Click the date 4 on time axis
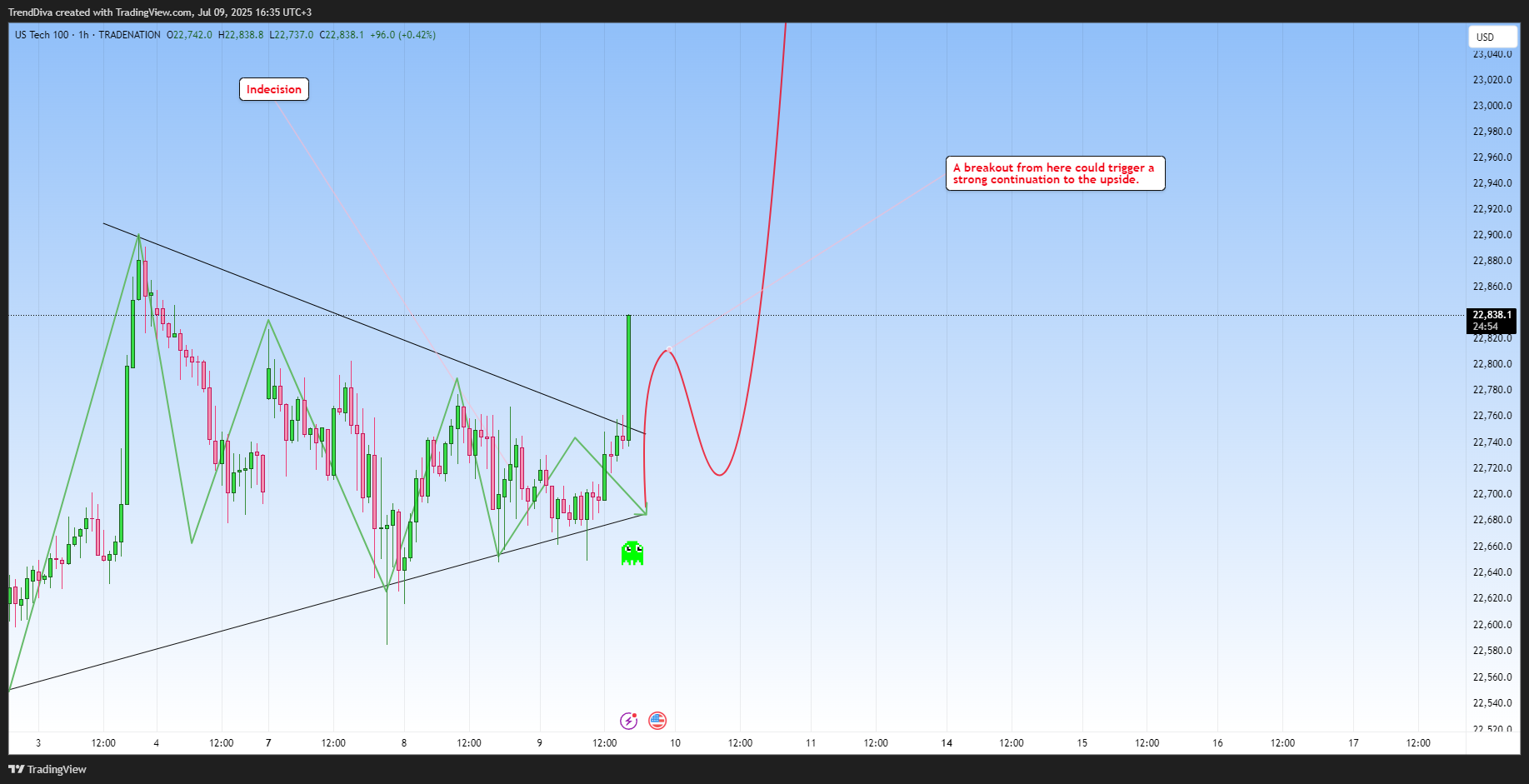 pyautogui.click(x=156, y=743)
